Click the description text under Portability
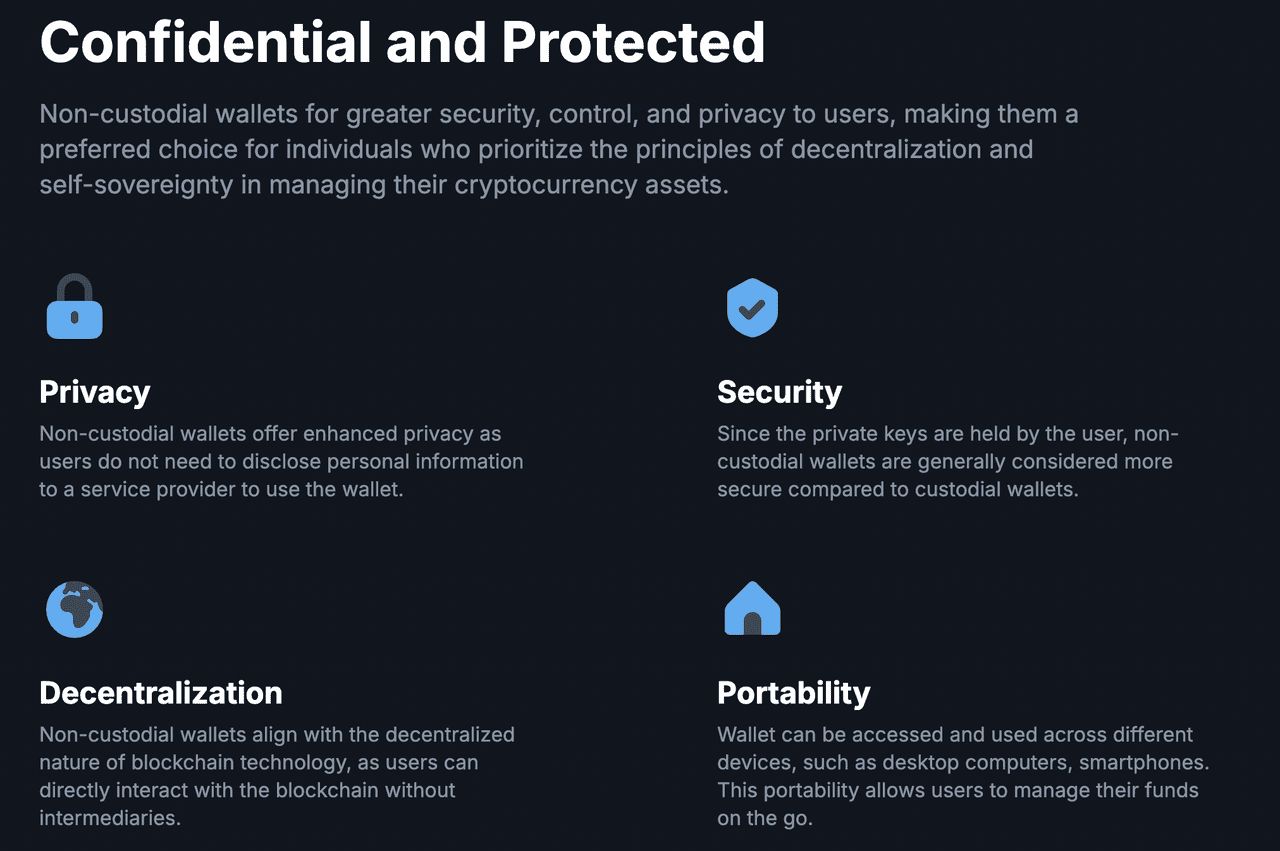The image size is (1280, 851). coord(963,776)
